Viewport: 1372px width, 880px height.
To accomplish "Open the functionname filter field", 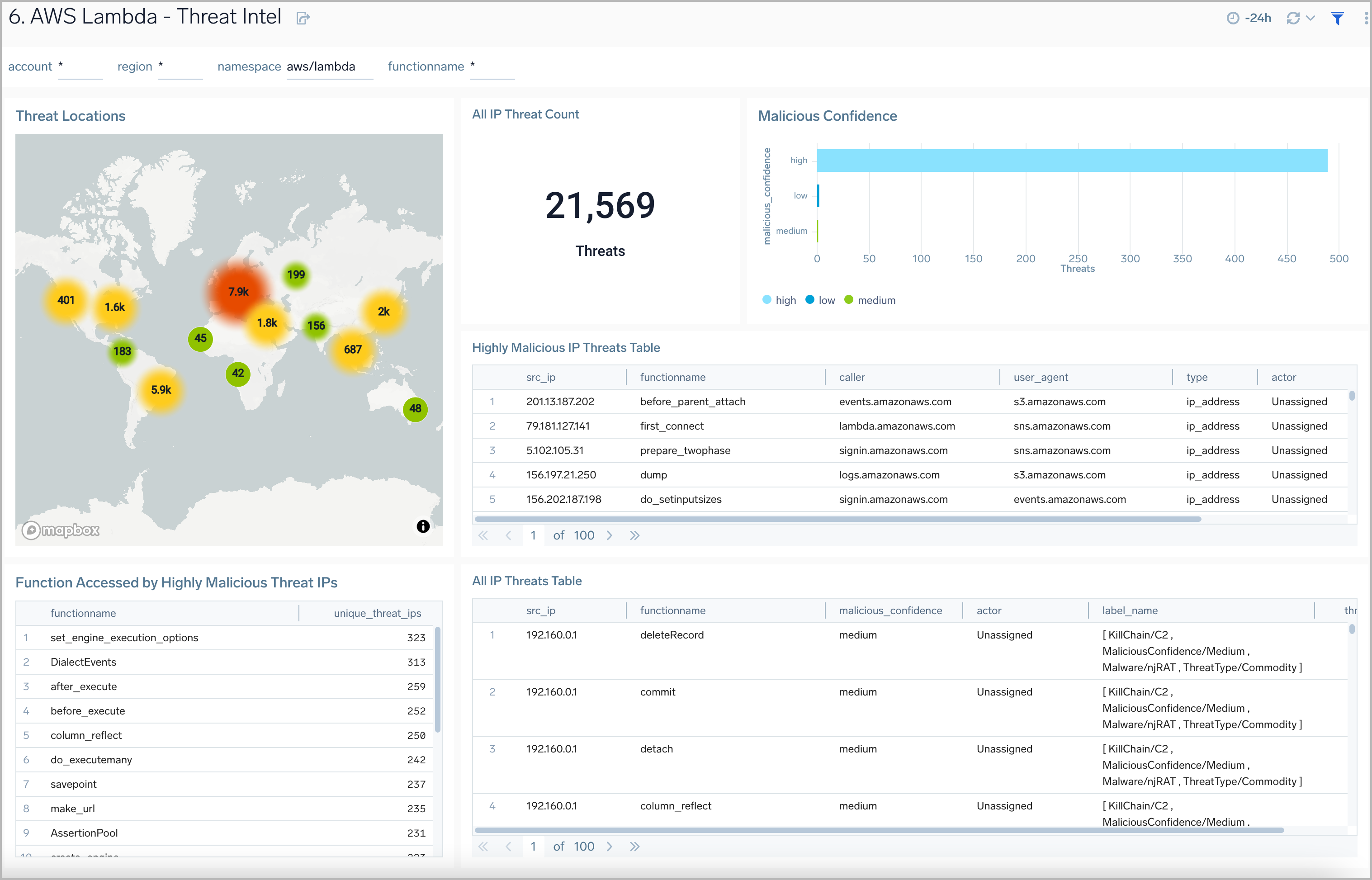I will [492, 67].
